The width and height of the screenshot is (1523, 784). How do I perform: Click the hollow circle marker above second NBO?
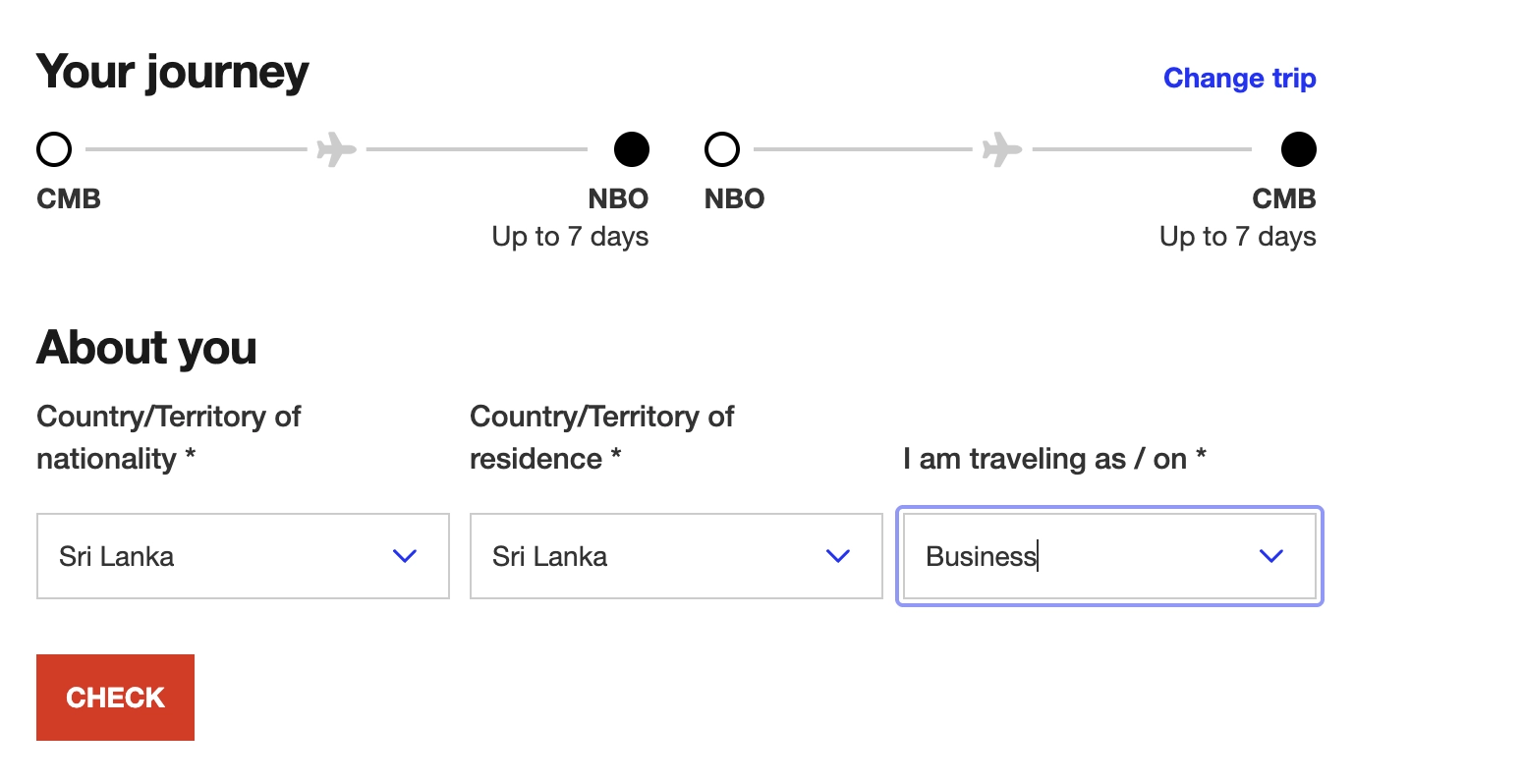pos(722,150)
